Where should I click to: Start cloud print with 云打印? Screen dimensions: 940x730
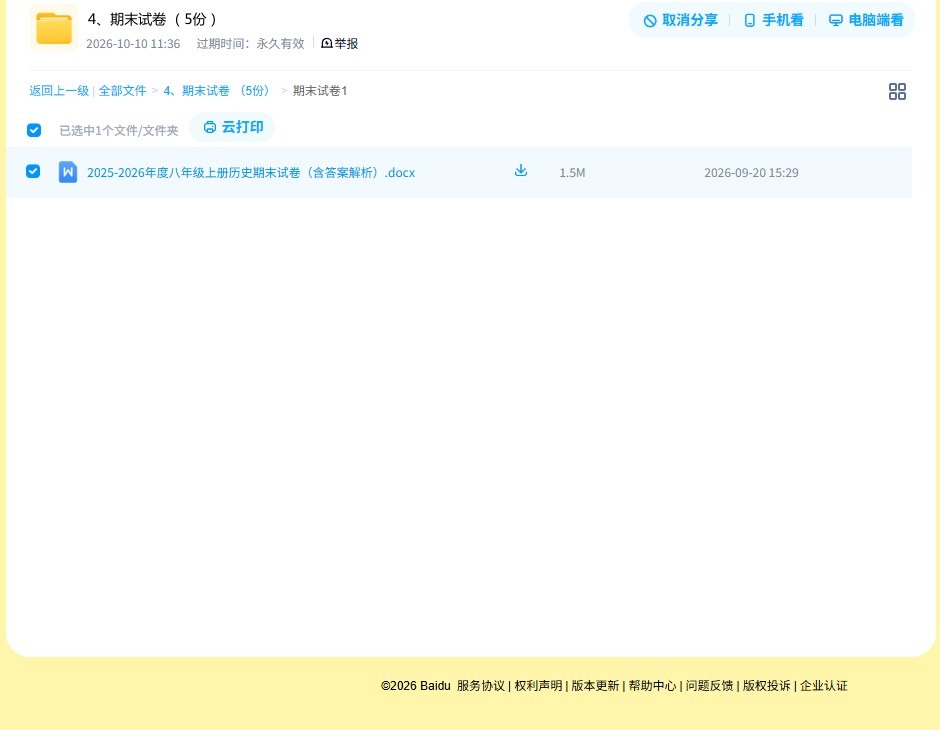233,127
